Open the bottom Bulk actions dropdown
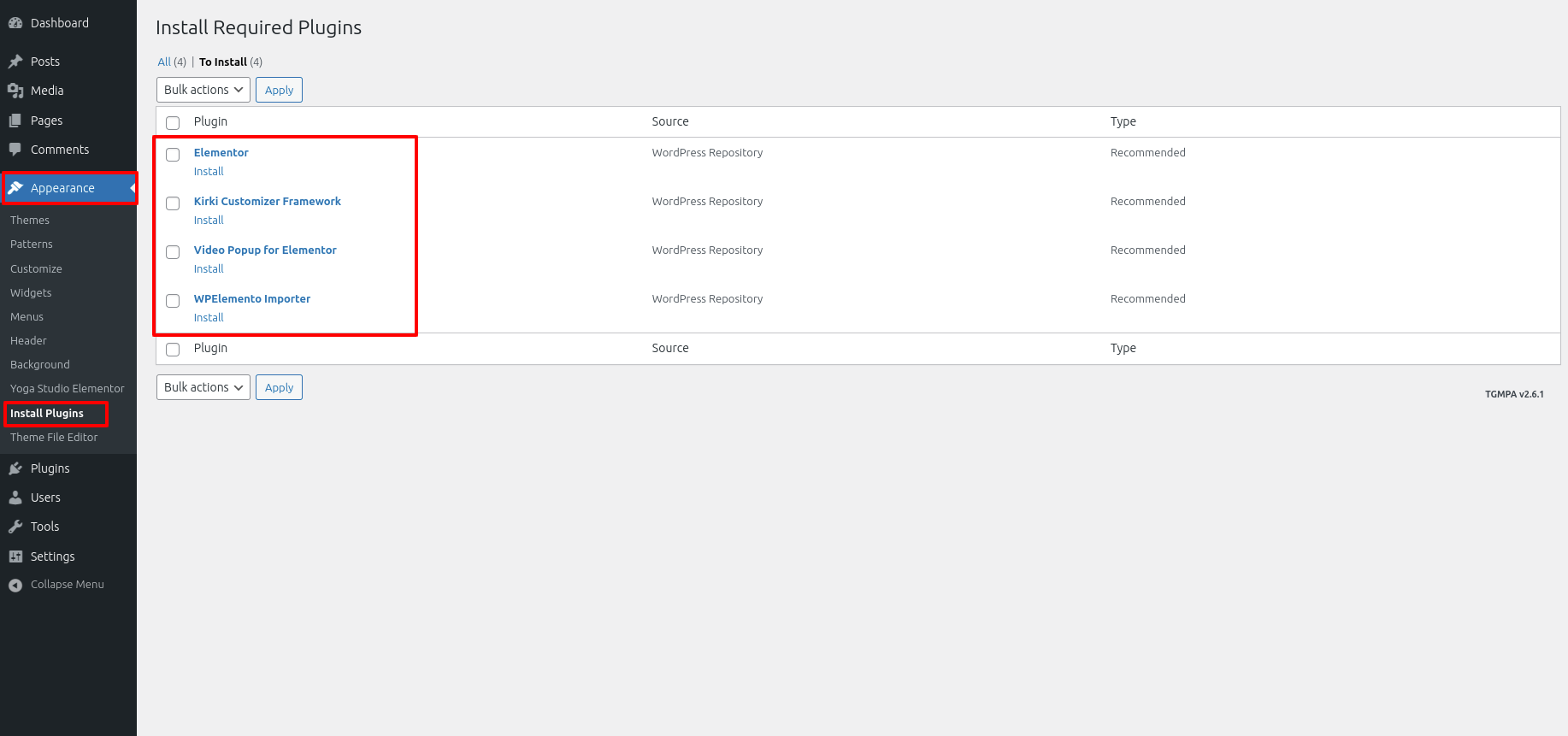This screenshot has width=1568, height=736. coord(203,387)
